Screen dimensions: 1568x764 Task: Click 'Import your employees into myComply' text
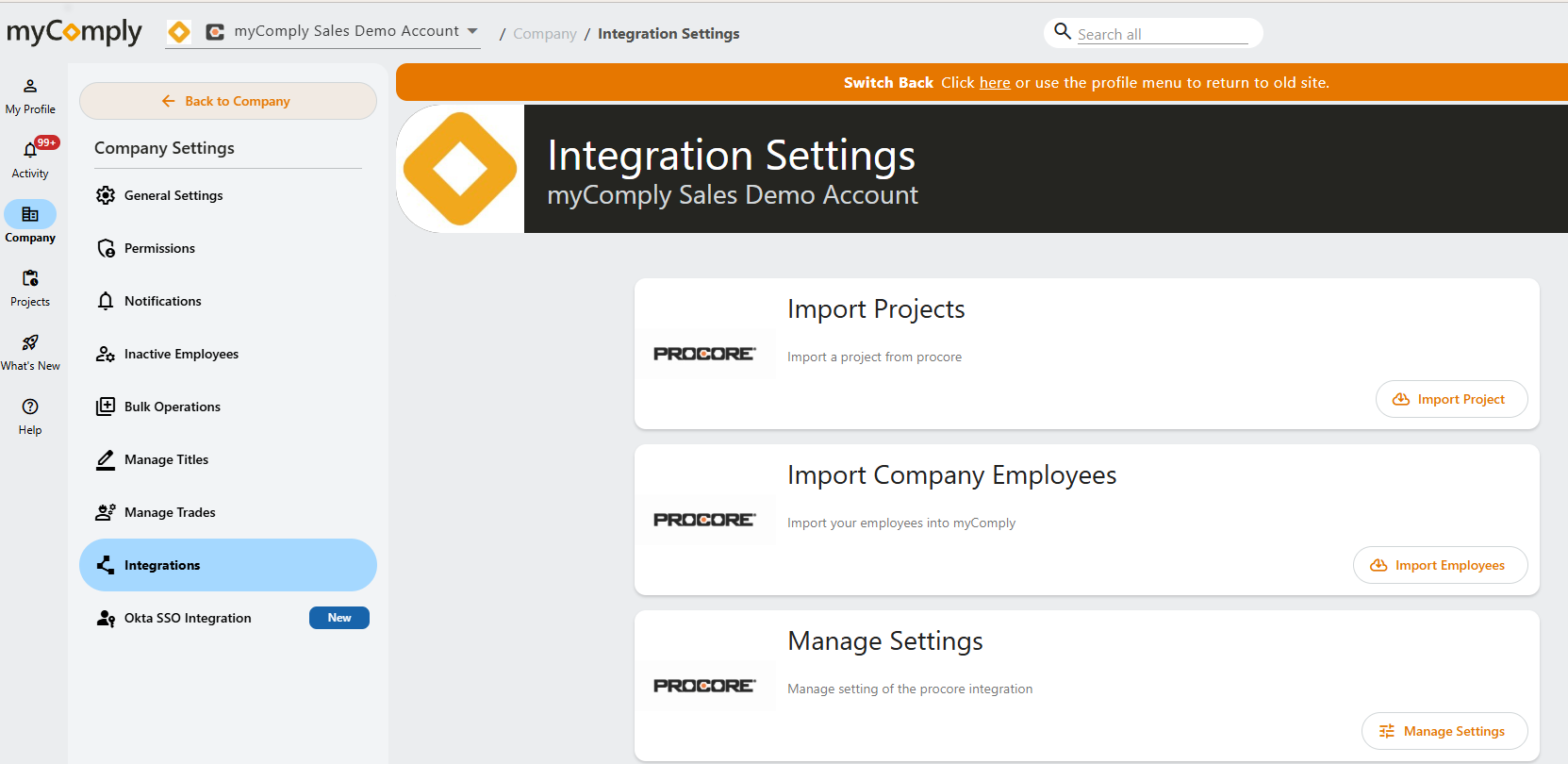tap(901, 523)
